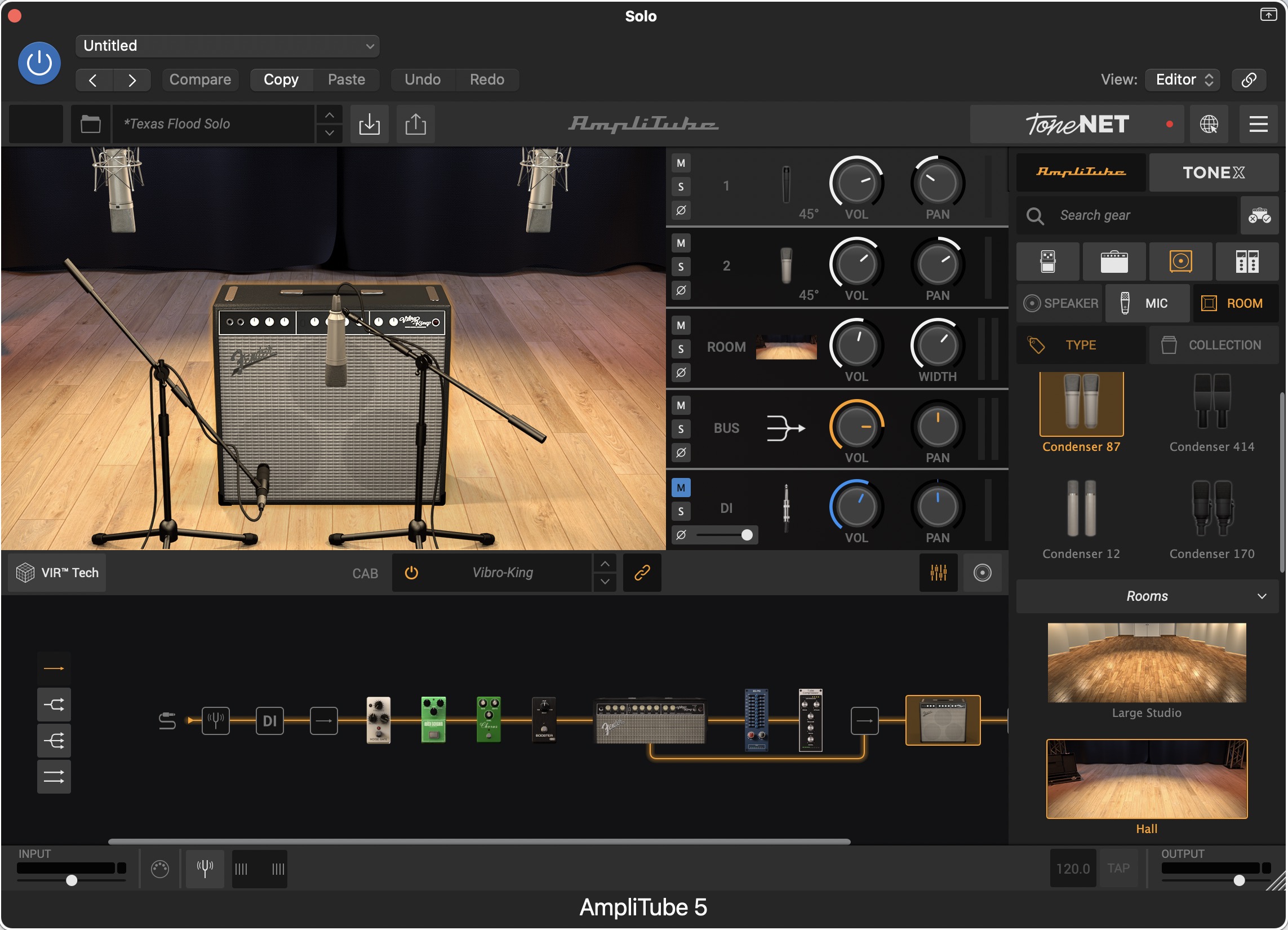Select the rack effects gear category icon
Viewport: 1288px width, 930px height.
[1246, 262]
